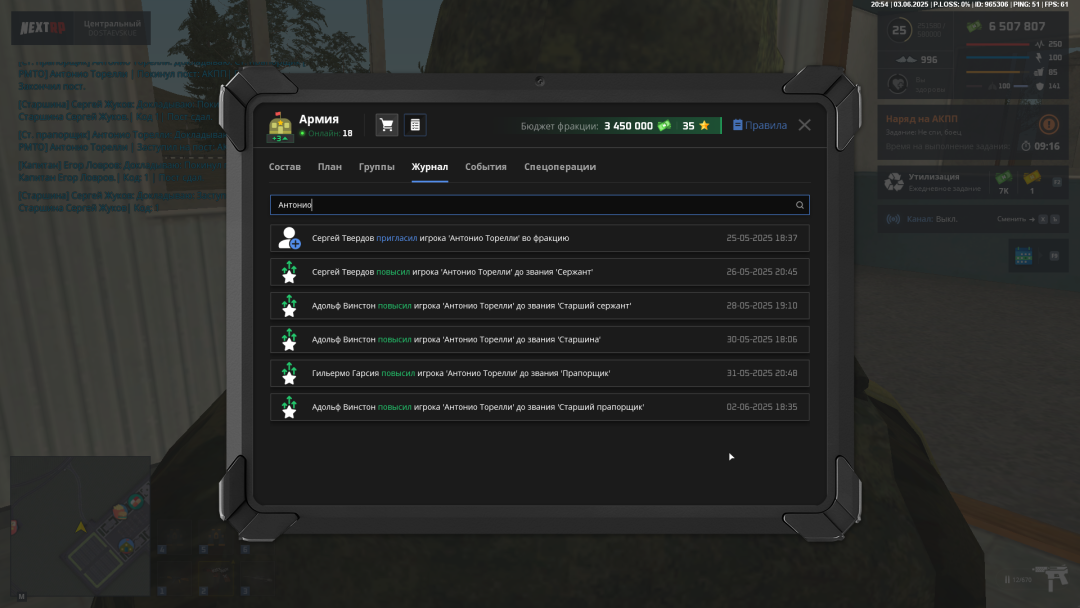Click the calendar icon near F9
Image resolution: width=1080 pixels, height=608 pixels.
point(1023,256)
